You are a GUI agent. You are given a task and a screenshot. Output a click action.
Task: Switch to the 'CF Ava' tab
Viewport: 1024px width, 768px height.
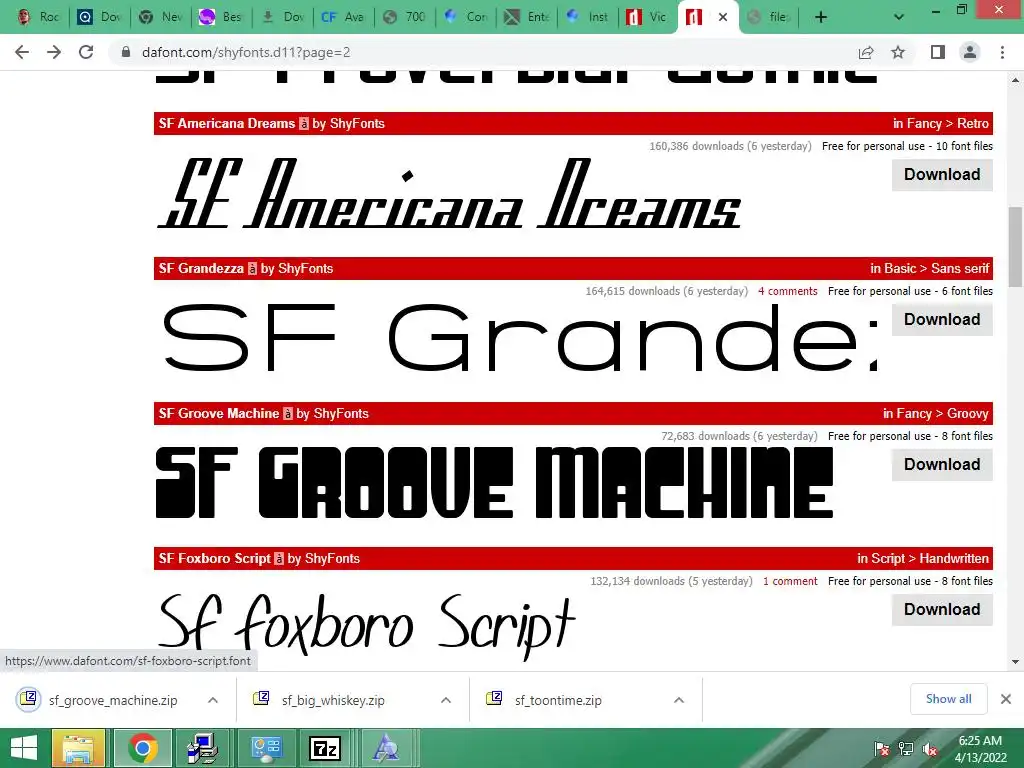pos(343,17)
